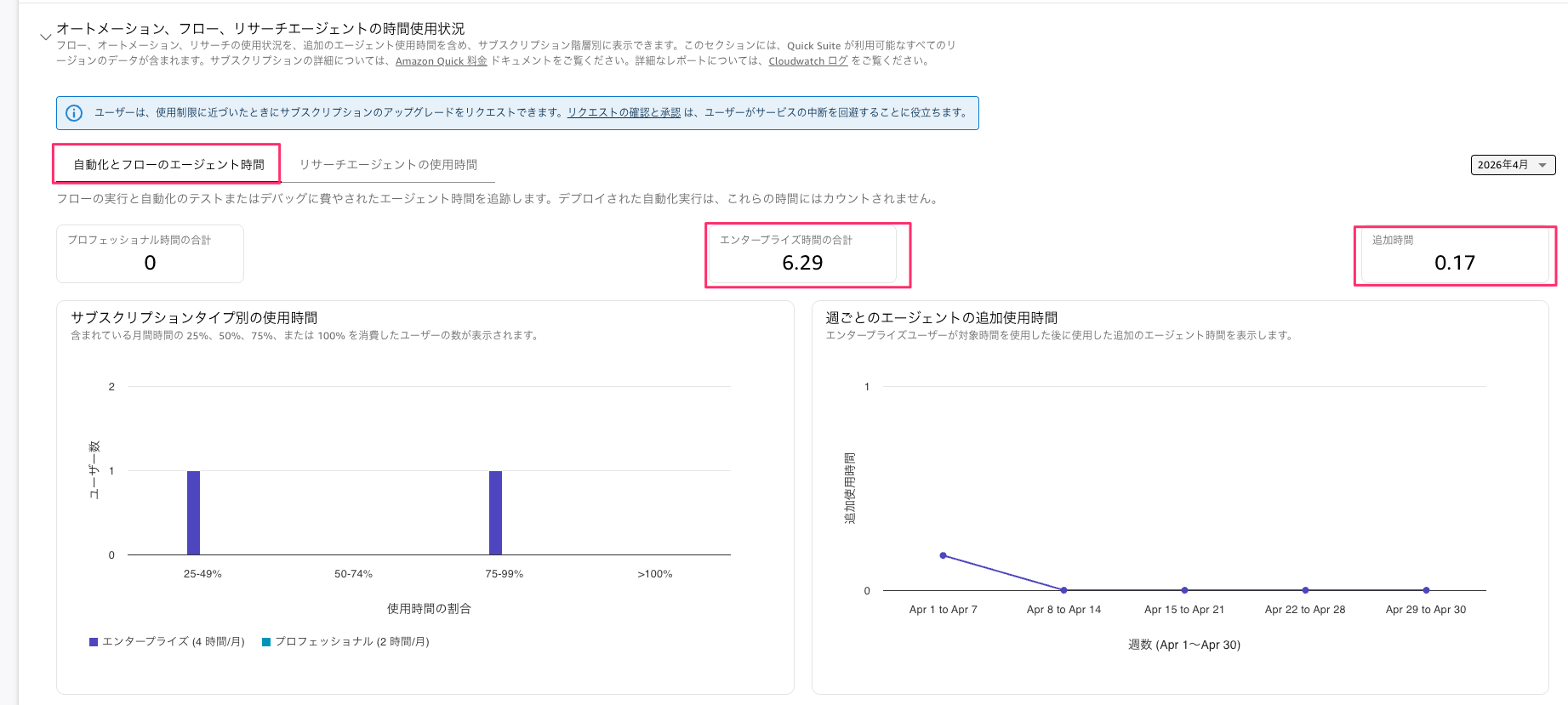Click the >100% axis label
The height and width of the screenshot is (705, 1568).
[x=655, y=574]
